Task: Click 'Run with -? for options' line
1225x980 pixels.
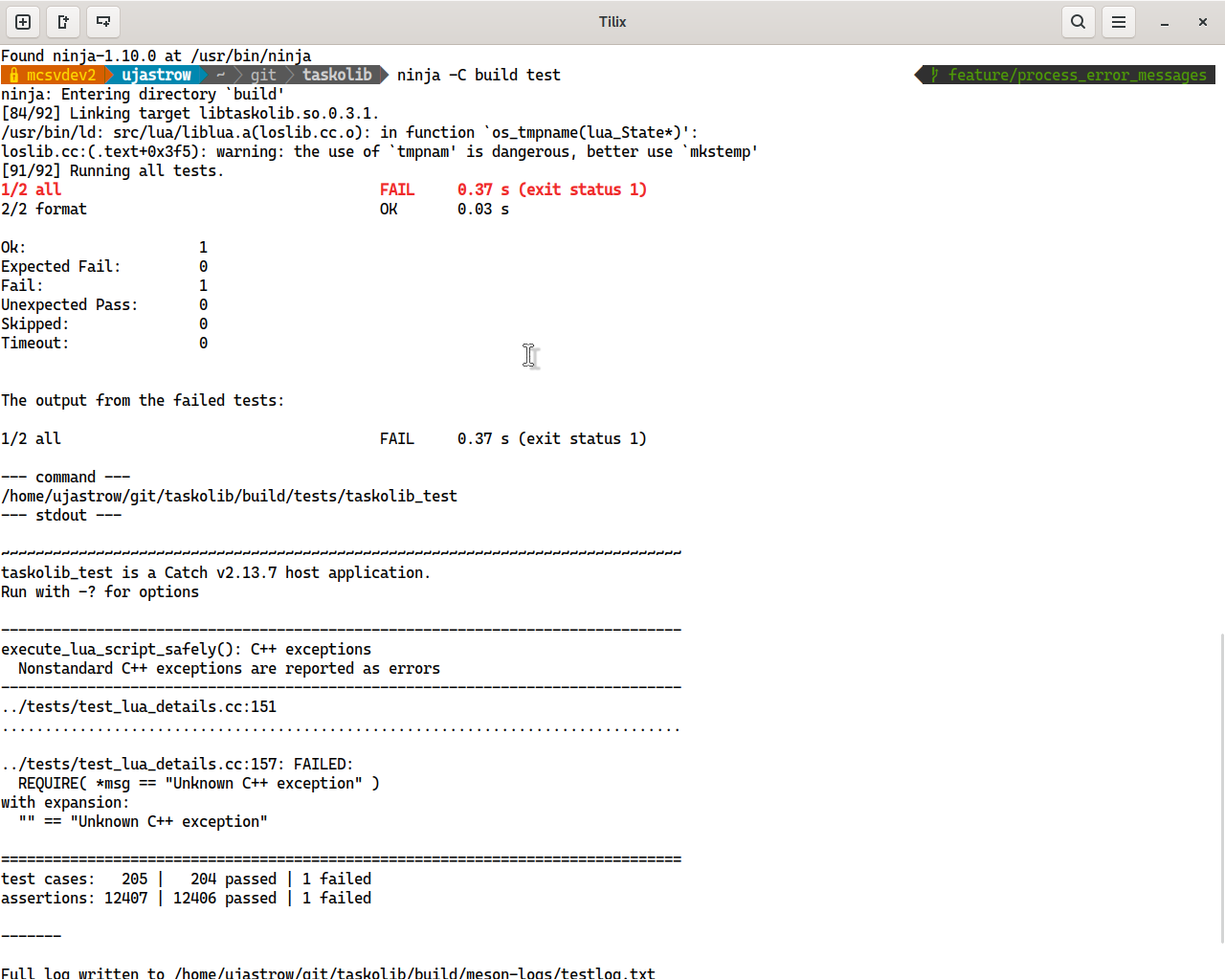Action: [100, 591]
